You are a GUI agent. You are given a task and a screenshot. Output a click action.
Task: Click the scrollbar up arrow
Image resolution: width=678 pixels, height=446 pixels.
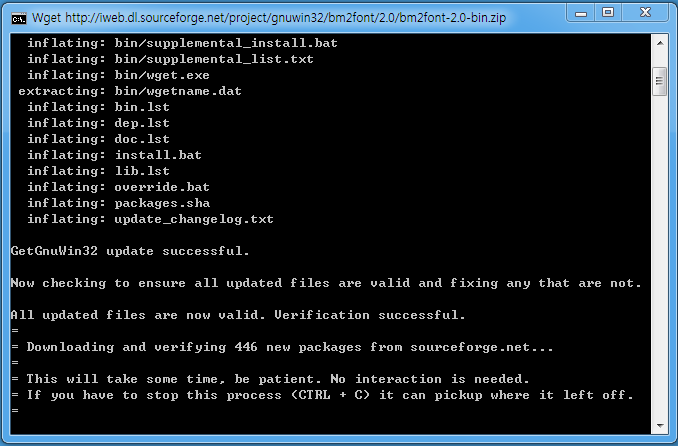point(660,43)
